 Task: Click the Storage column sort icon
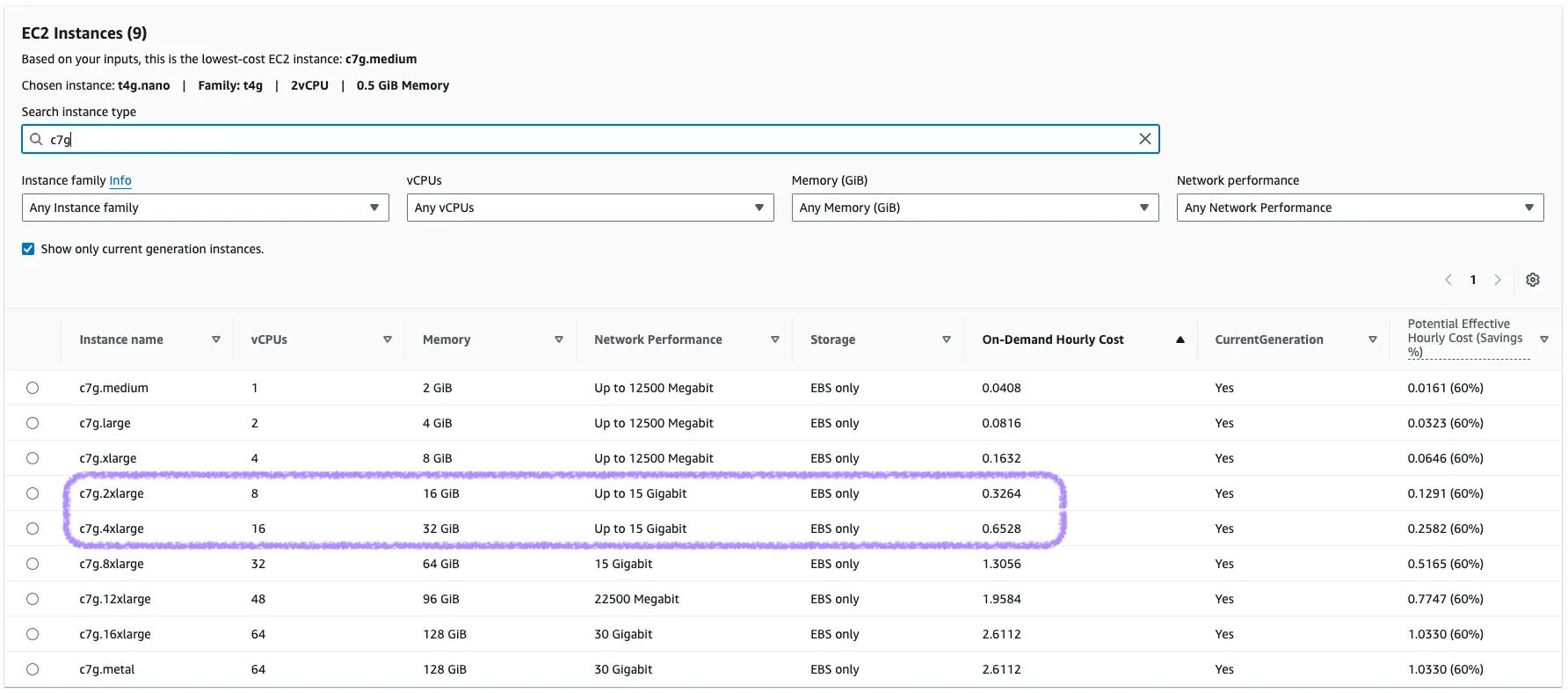946,339
